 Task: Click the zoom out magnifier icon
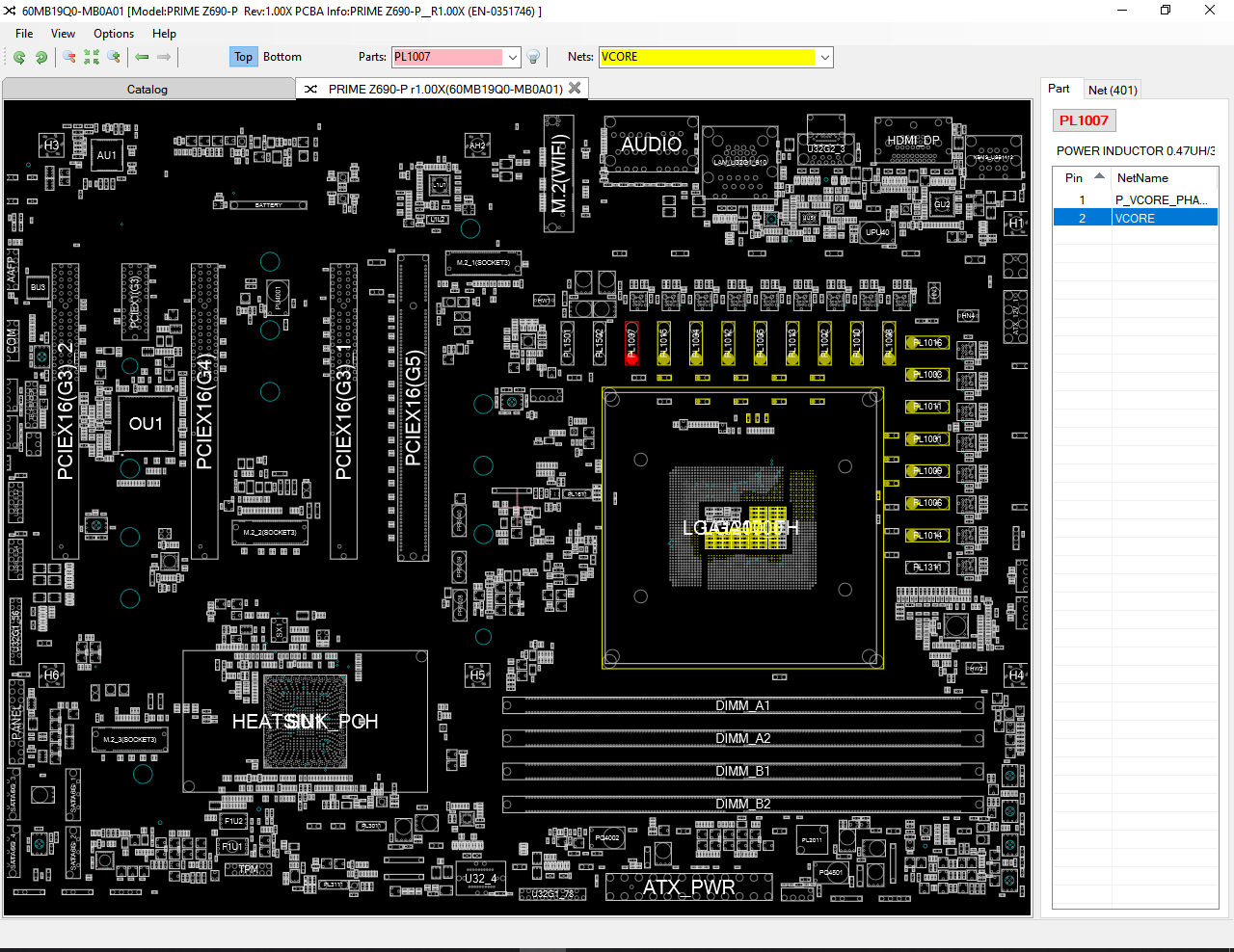pyautogui.click(x=69, y=57)
